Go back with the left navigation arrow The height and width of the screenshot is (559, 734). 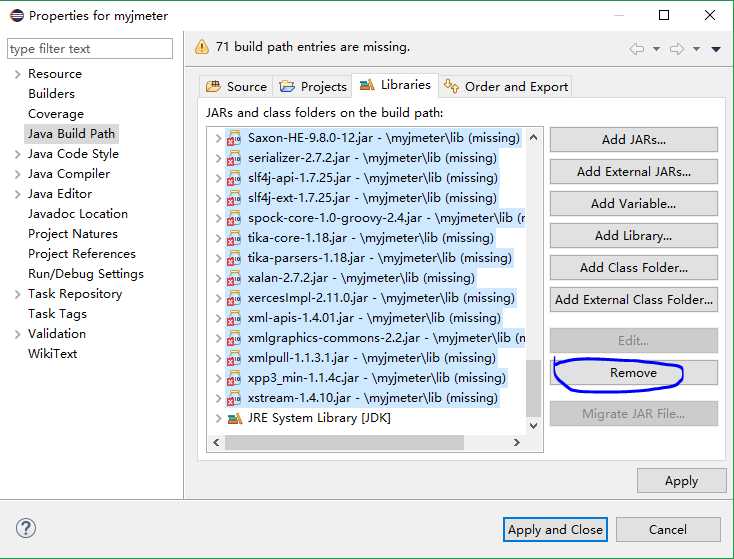637,49
